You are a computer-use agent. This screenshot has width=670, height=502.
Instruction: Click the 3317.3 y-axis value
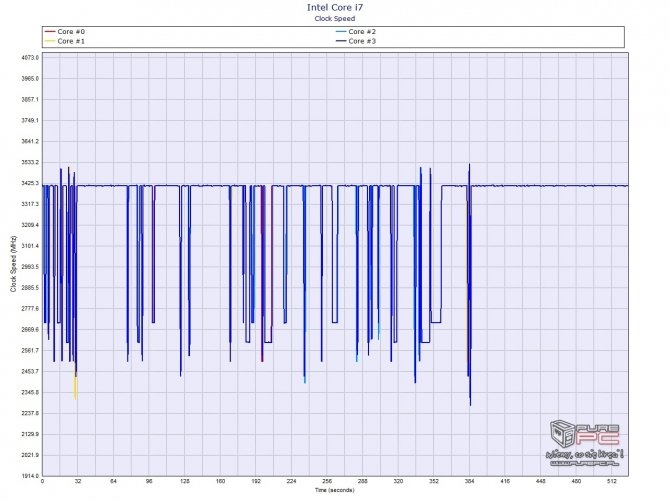click(30, 204)
